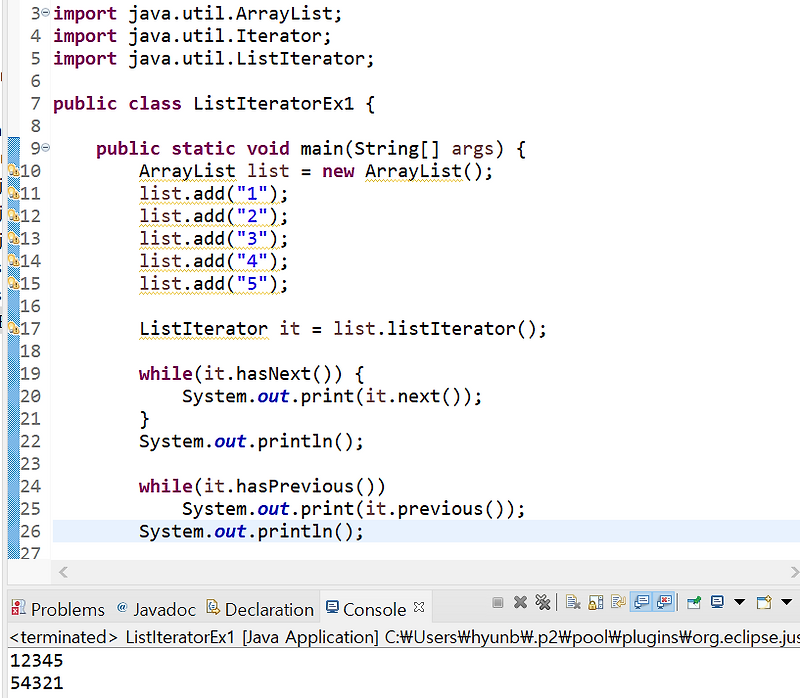This screenshot has height=698, width=800.
Task: Expand the Open Console dropdown arrow
Action: (x=784, y=603)
